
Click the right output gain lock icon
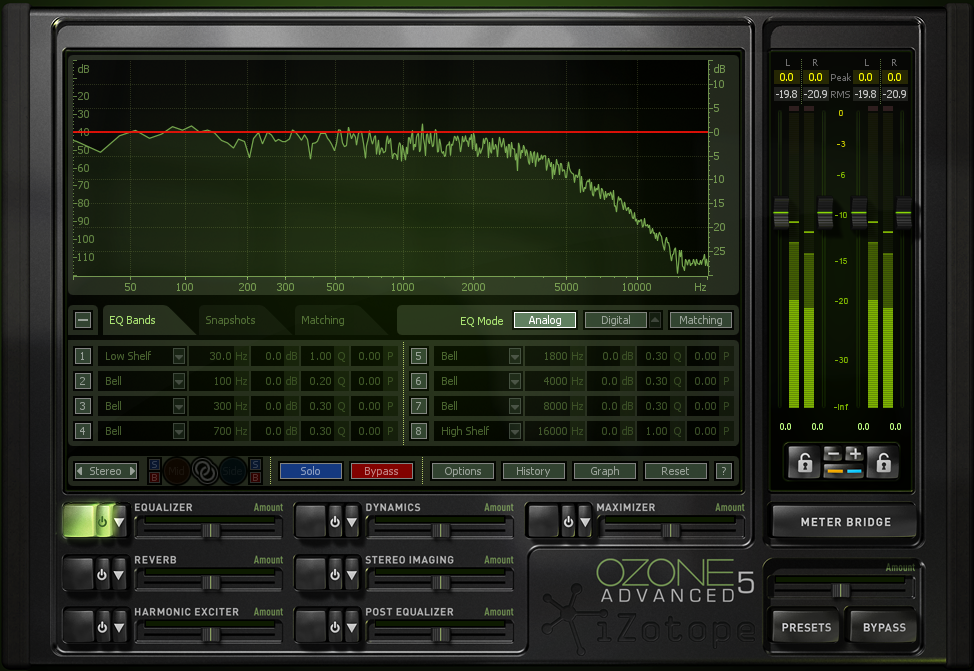[883, 463]
